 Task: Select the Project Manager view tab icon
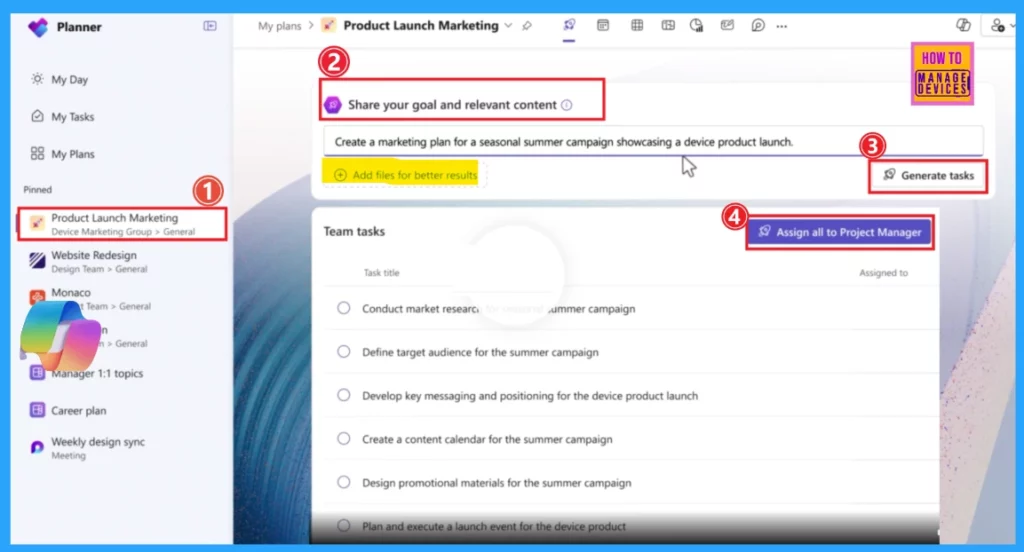569,25
